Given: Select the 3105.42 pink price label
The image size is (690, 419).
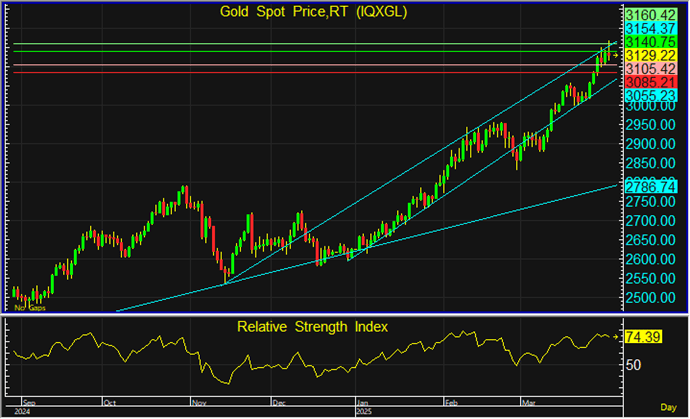Looking at the screenshot, I should pyautogui.click(x=648, y=68).
